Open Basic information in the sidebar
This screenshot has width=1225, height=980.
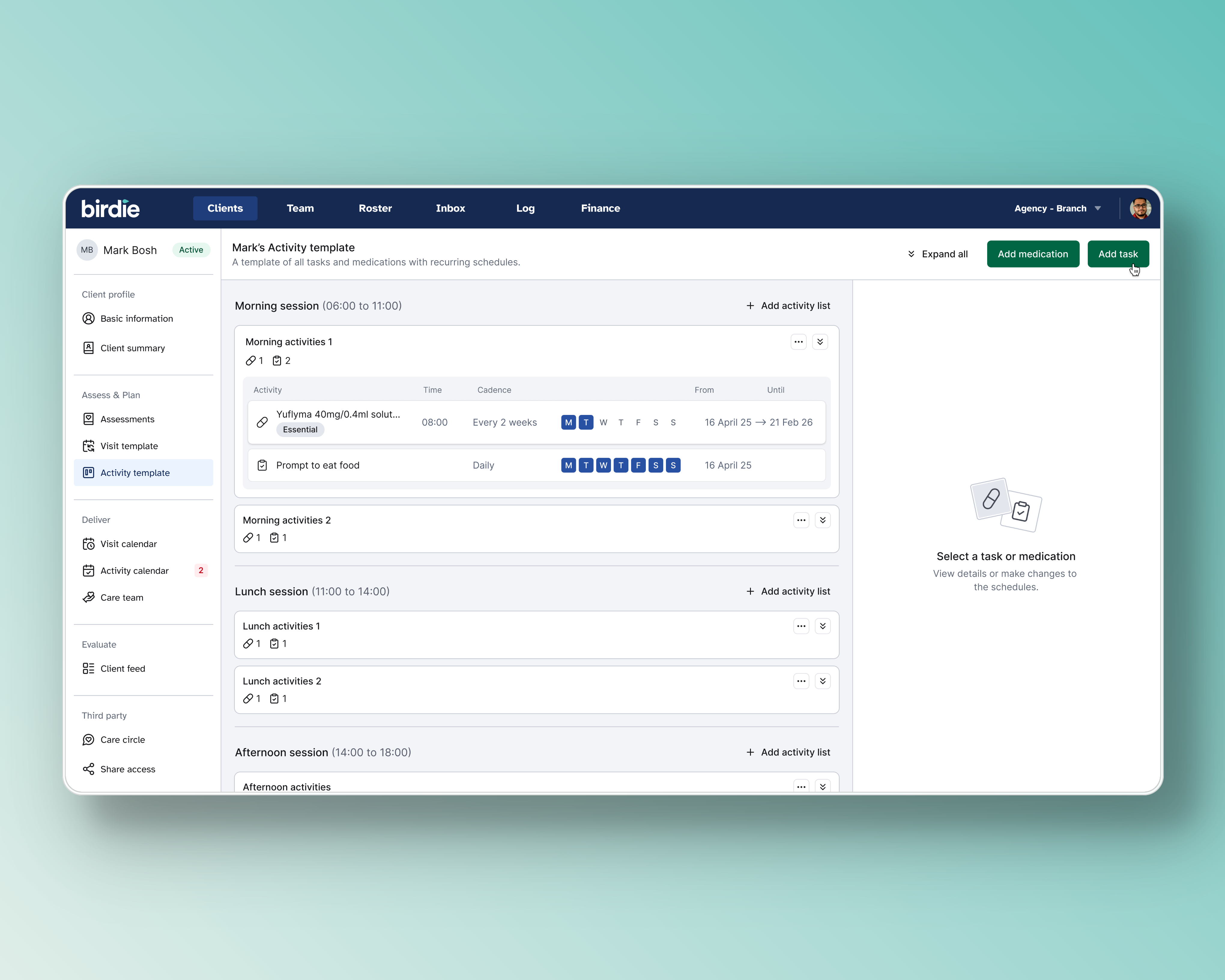[x=136, y=319]
